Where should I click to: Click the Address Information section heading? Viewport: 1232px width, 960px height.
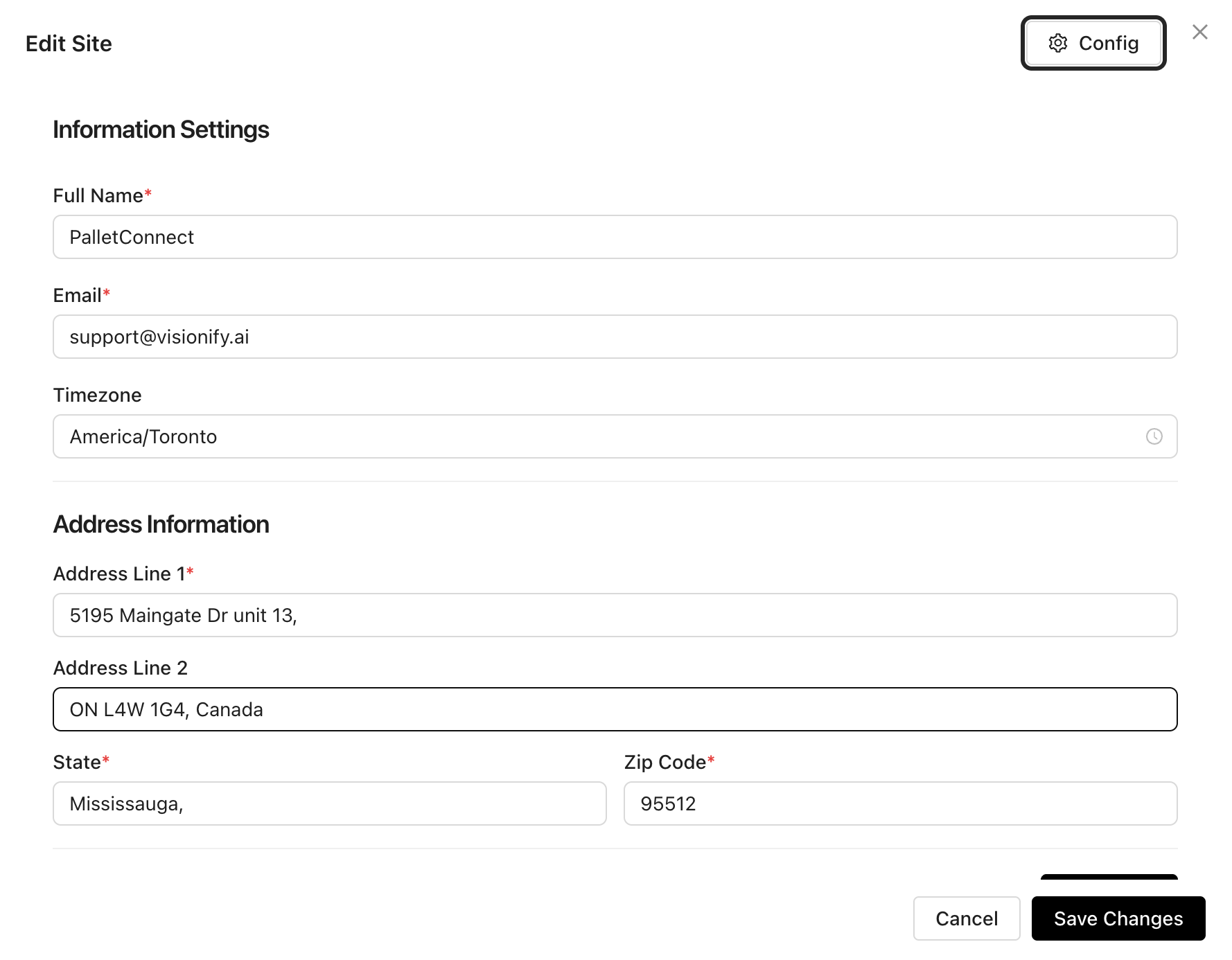tap(161, 524)
